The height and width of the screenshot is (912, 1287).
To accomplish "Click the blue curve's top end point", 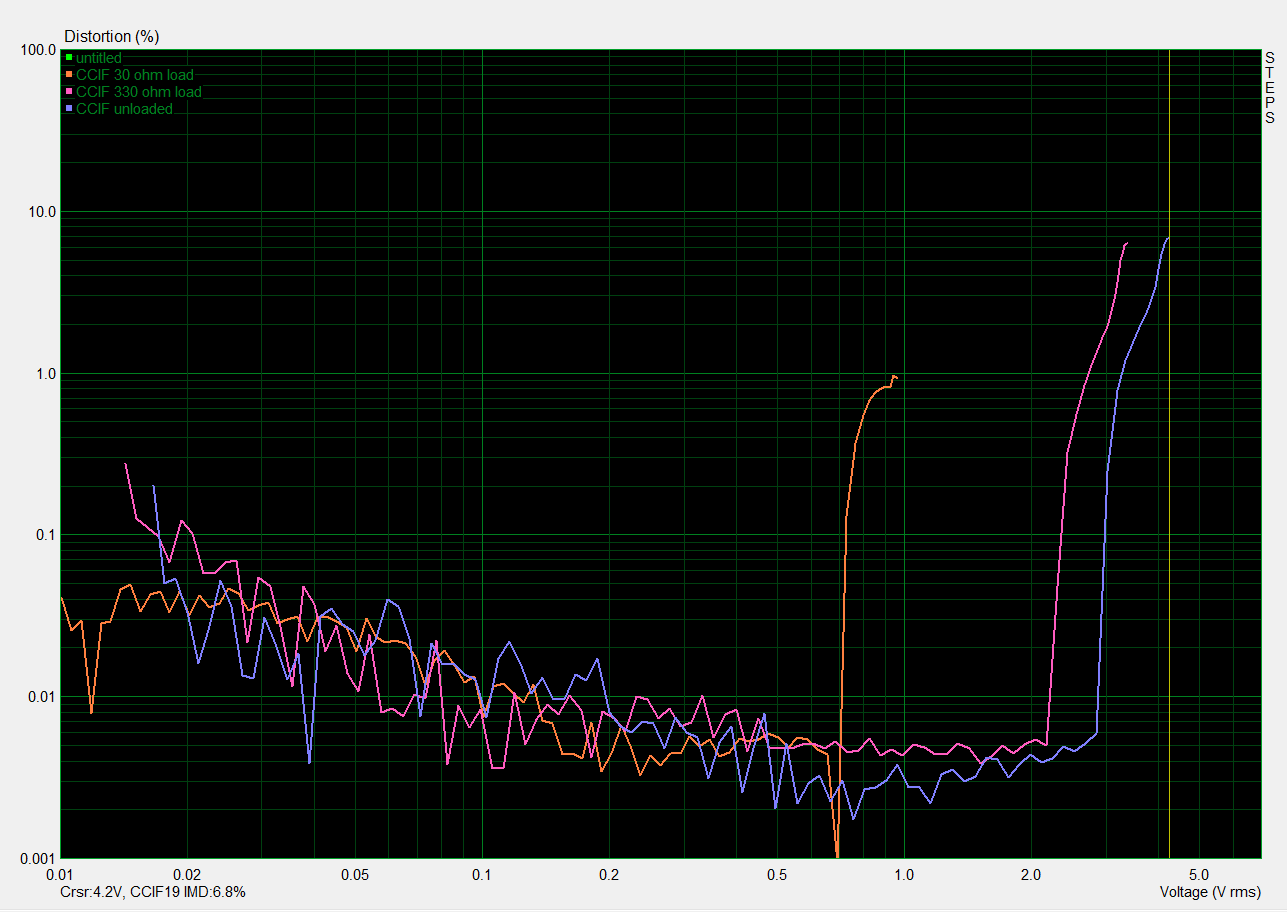I will pyautogui.click(x=1167, y=238).
